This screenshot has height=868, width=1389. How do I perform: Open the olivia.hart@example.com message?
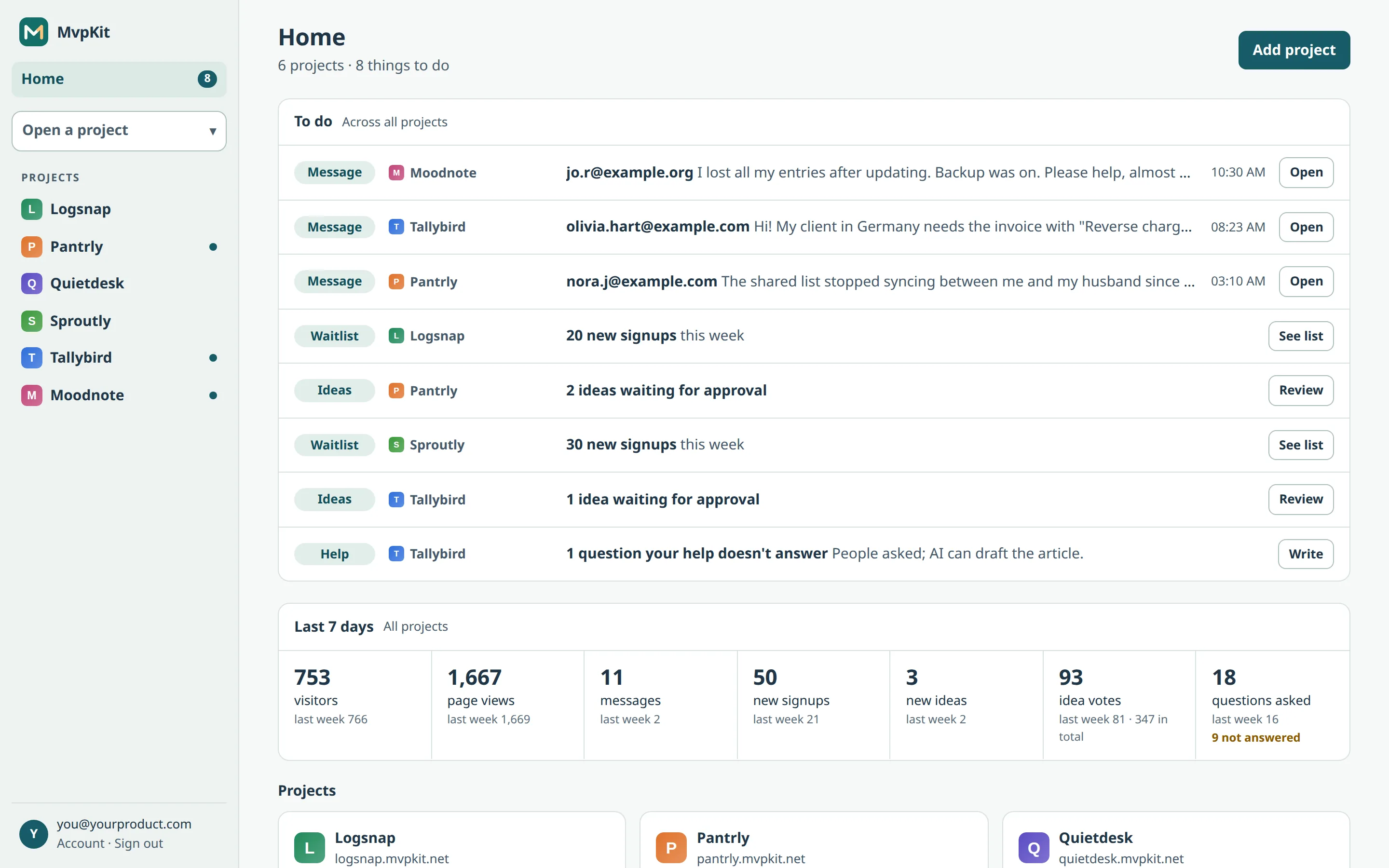coord(1306,227)
